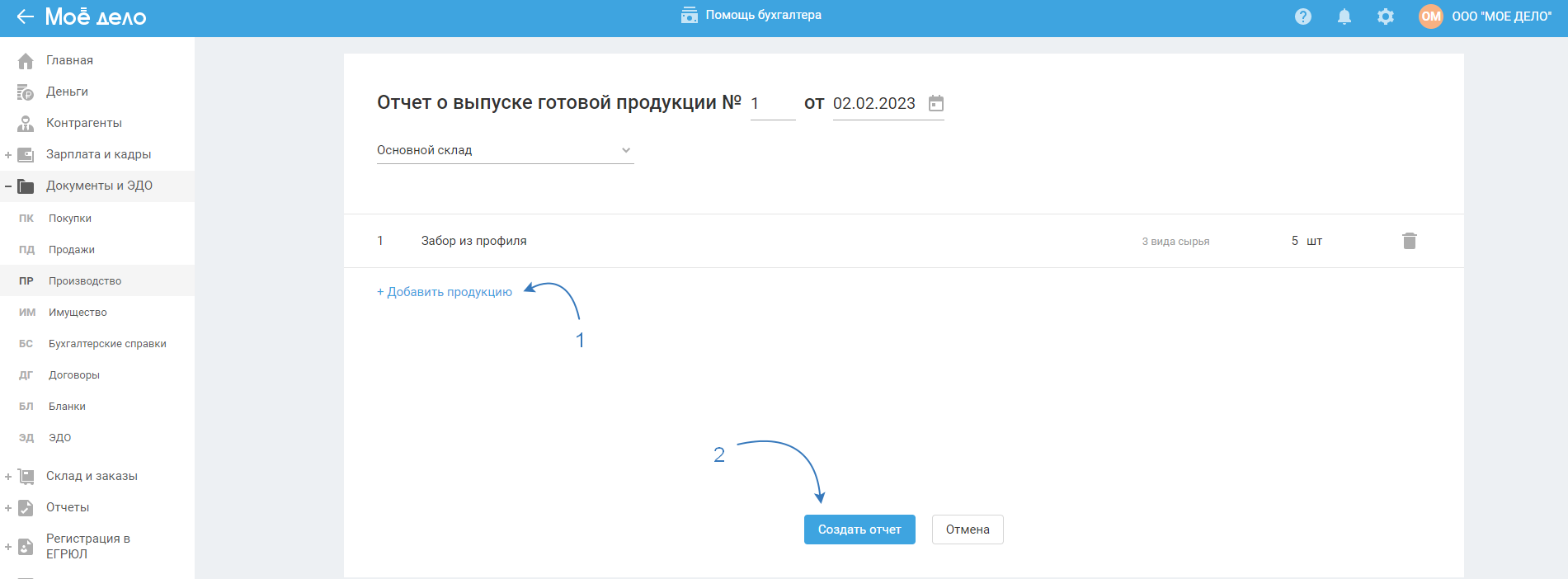Screen dimensions: 1568x579
Task: Click the Создать отчет button
Action: 859,530
